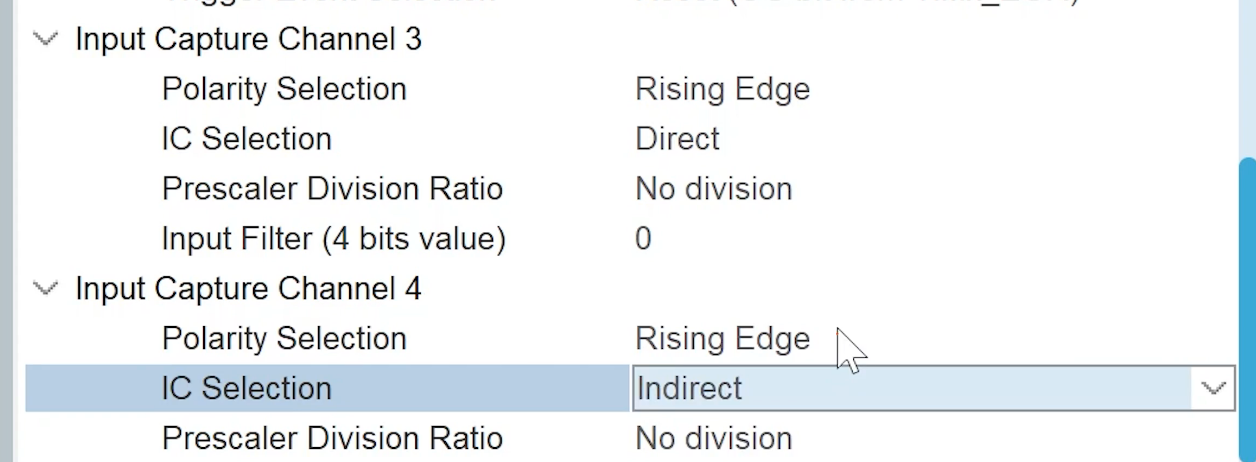Click the Input Filter value 0
Screen dimensions: 1256x462
click(643, 239)
